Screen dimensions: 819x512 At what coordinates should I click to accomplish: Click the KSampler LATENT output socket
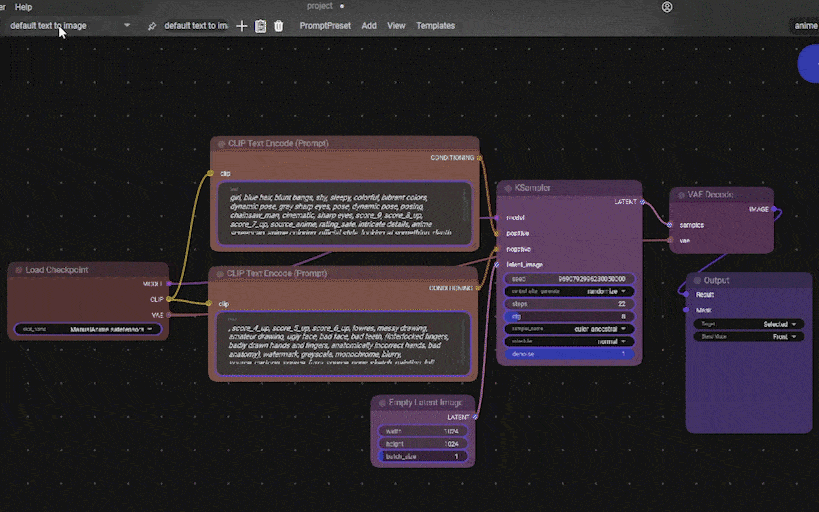(642, 202)
